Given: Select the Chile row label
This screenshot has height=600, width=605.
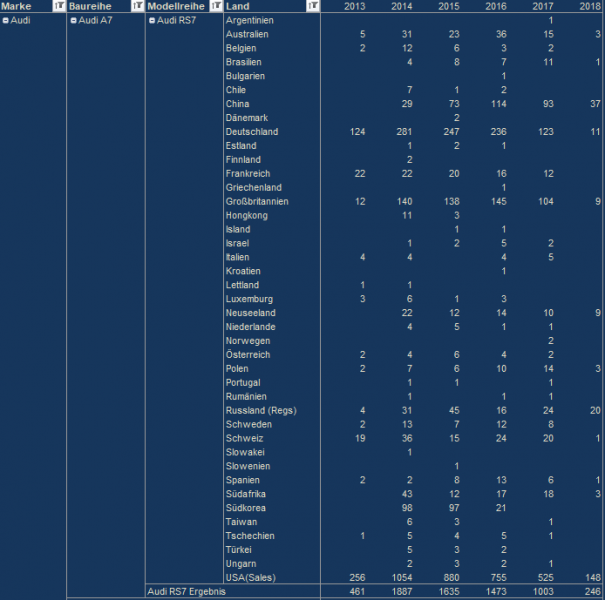Looking at the screenshot, I should [236, 90].
